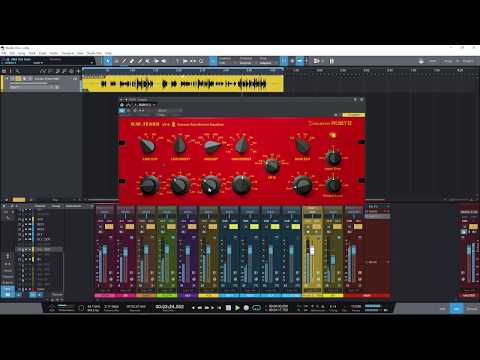Select the Listen speaker tool
The width and height of the screenshot is (480, 360).
tap(164, 61)
